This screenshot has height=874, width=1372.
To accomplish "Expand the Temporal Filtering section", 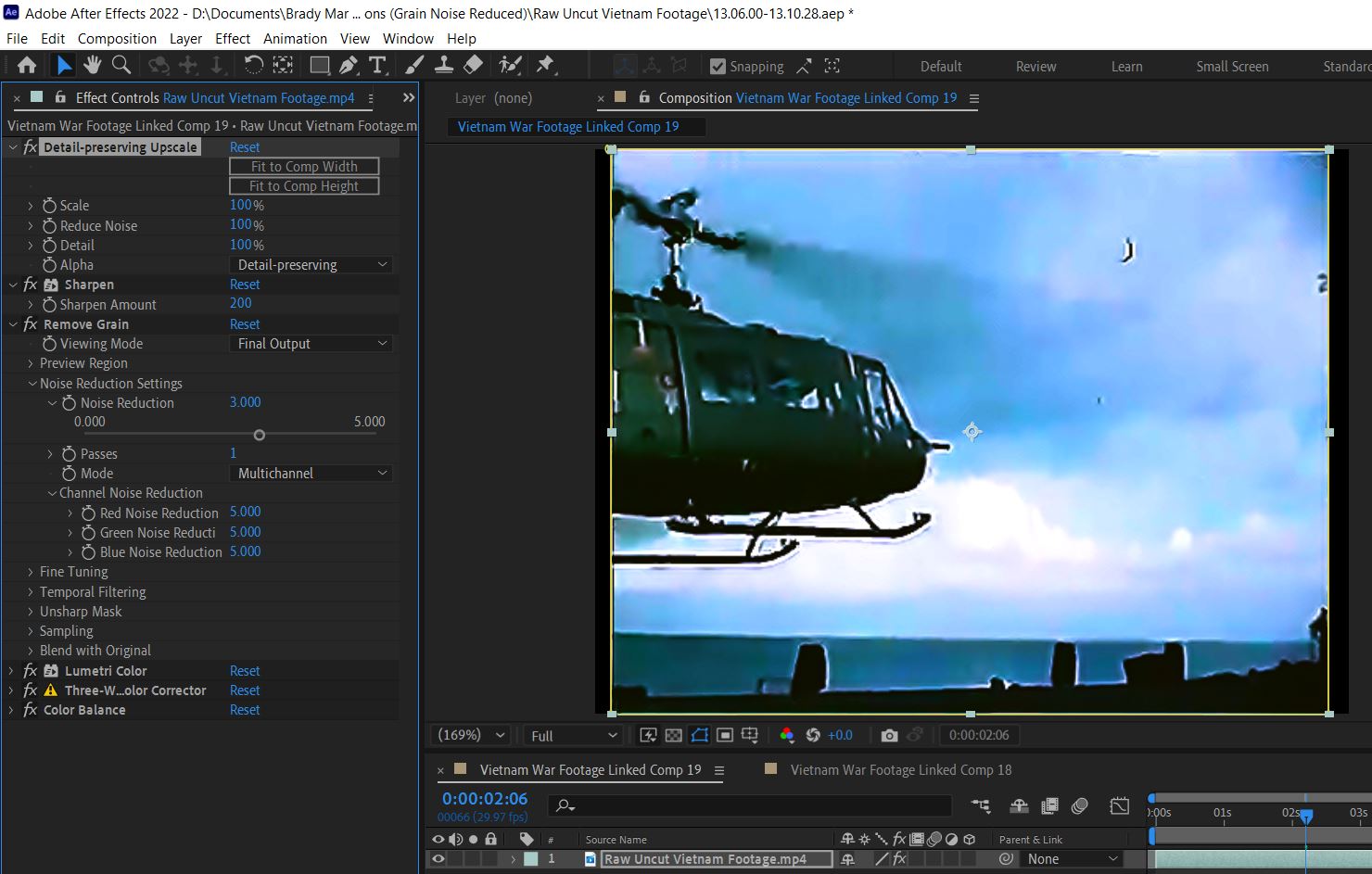I will click(x=31, y=592).
